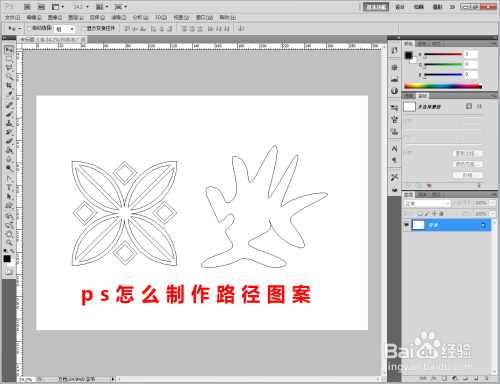500x384 pixels.
Task: Toggle lock image pixels brush icon
Action: point(427,214)
